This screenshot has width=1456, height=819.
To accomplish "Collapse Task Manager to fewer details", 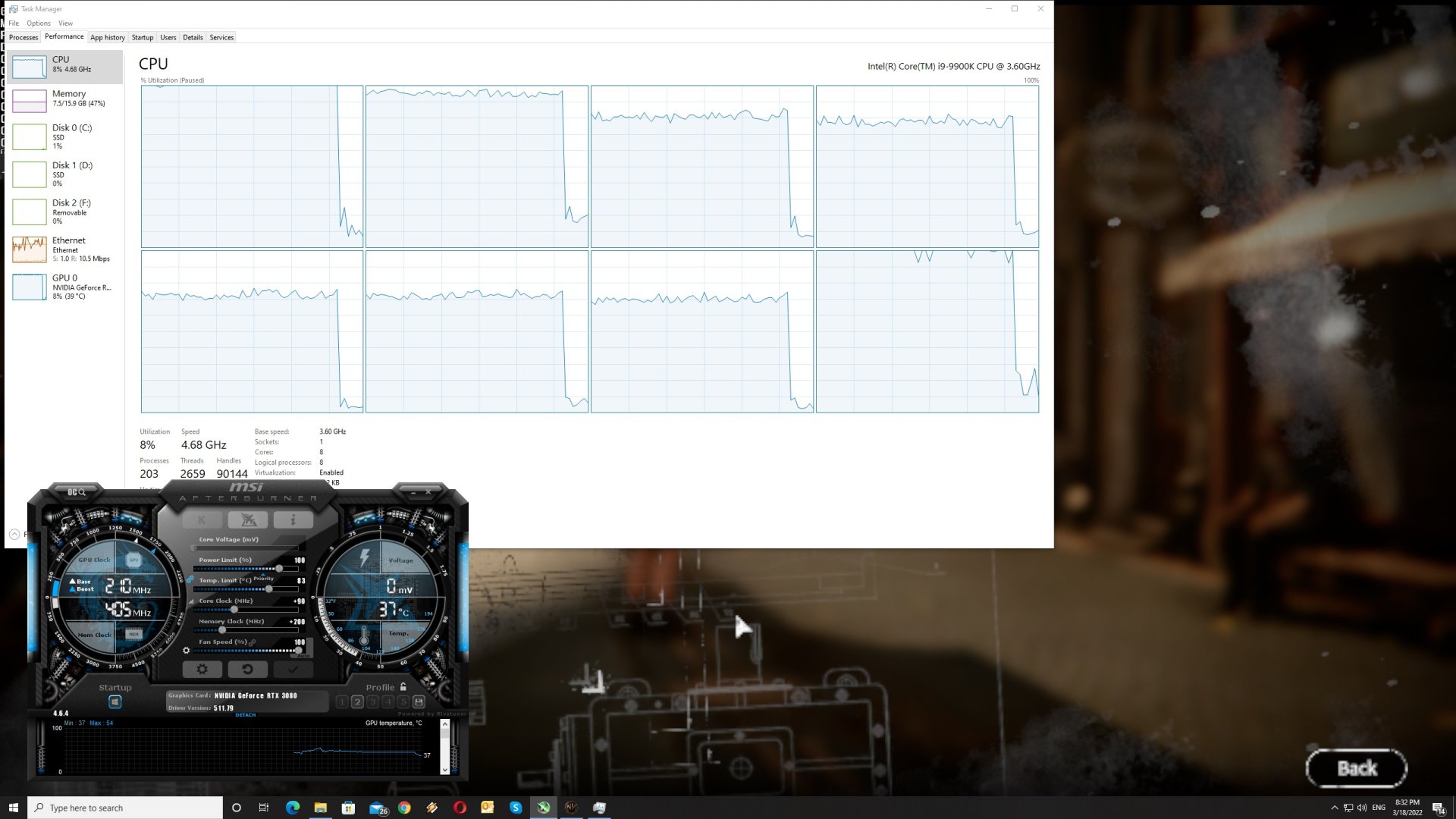I will [14, 535].
